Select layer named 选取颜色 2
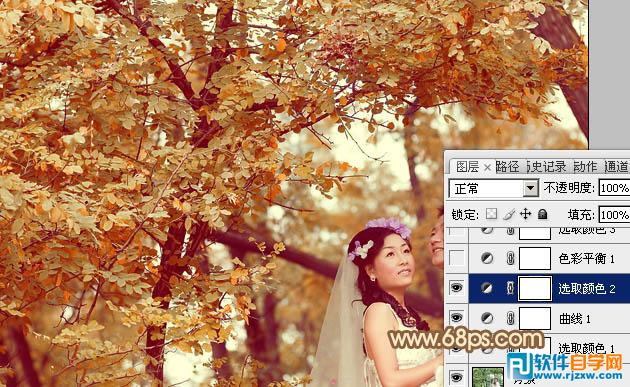The width and height of the screenshot is (630, 387). coord(587,289)
